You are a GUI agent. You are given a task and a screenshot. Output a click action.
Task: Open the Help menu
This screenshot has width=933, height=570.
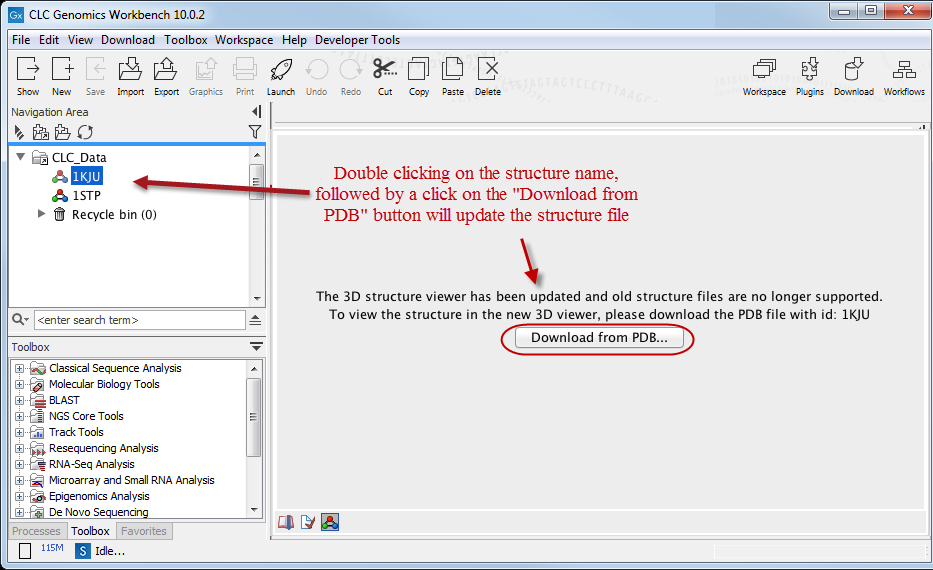(x=295, y=40)
